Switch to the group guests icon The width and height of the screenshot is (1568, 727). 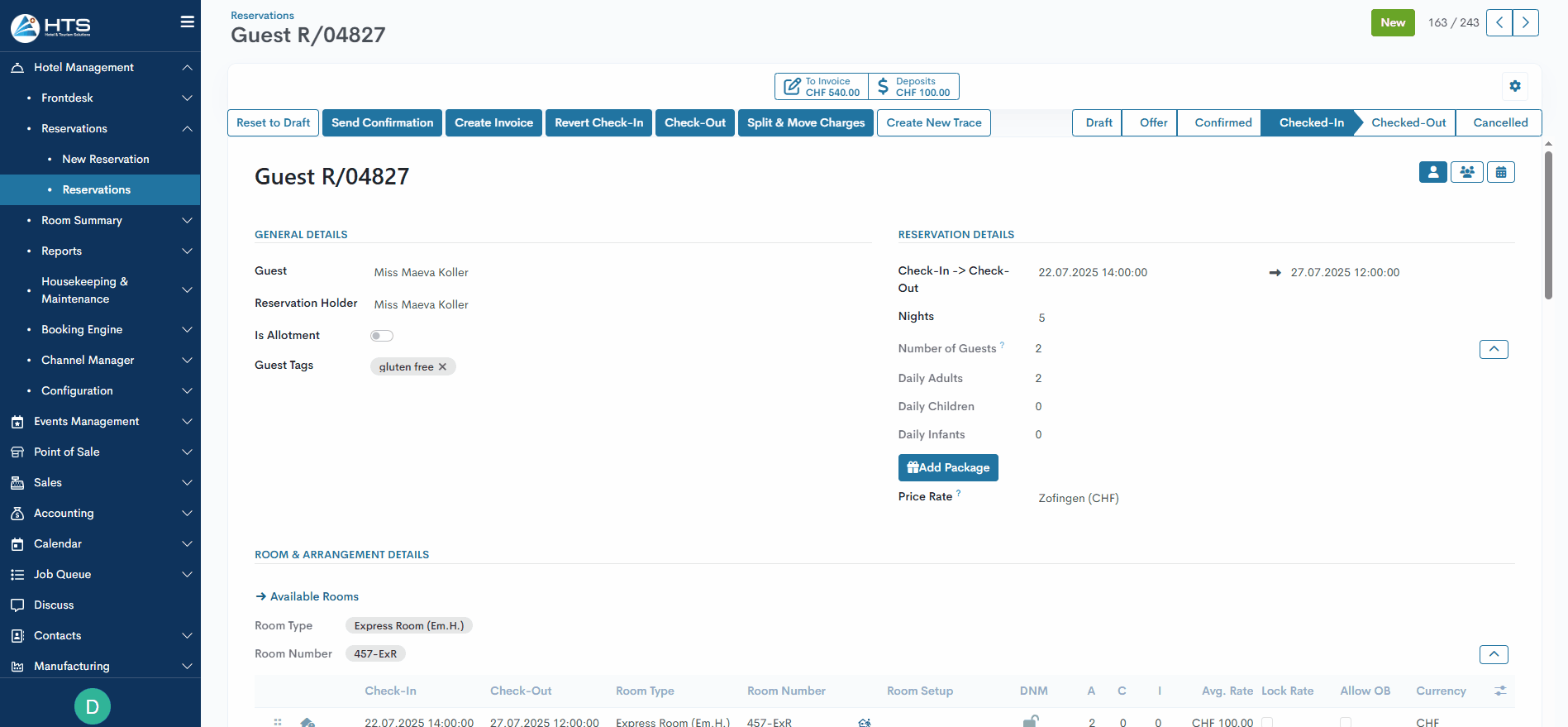tap(1466, 172)
